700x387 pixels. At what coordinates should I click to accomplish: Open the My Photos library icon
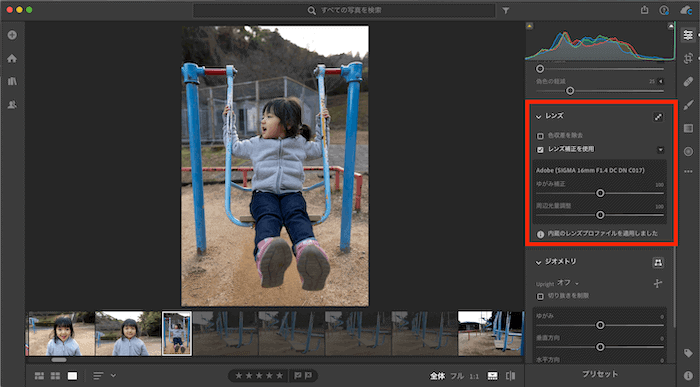[x=12, y=81]
